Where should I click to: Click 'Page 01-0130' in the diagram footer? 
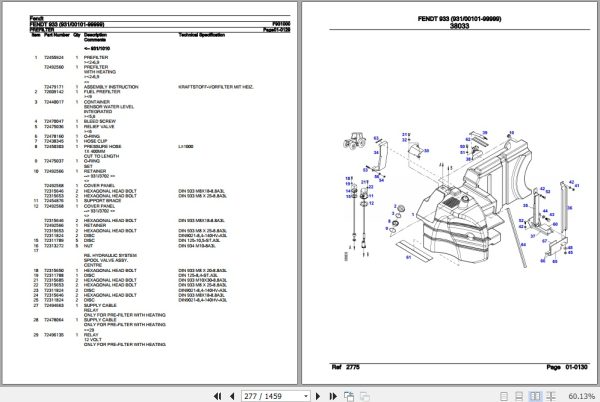coord(567,367)
